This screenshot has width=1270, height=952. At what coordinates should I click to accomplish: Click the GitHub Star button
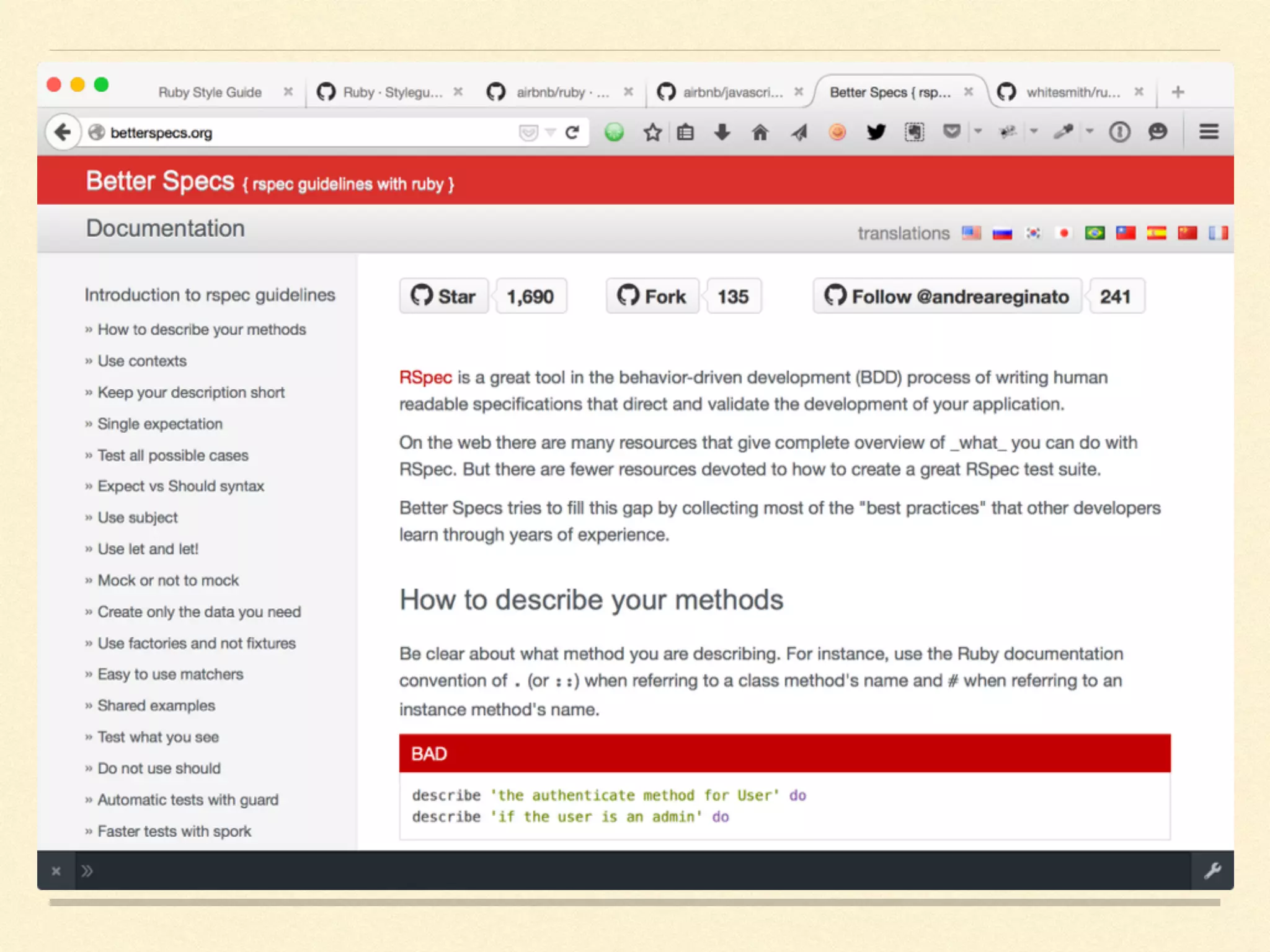[444, 296]
